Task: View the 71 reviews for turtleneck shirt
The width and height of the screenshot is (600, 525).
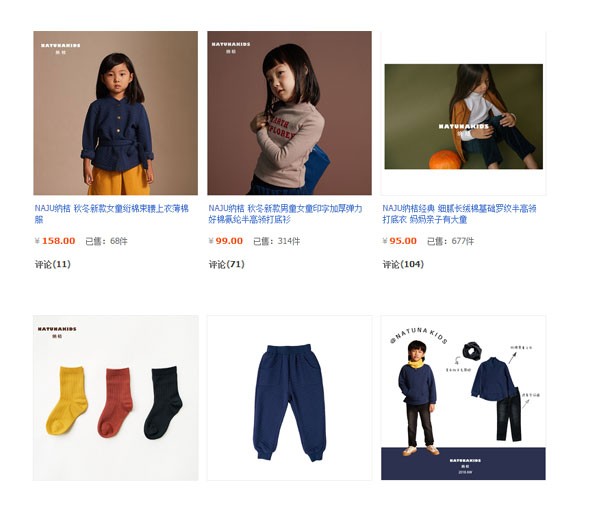Action: pos(227,264)
